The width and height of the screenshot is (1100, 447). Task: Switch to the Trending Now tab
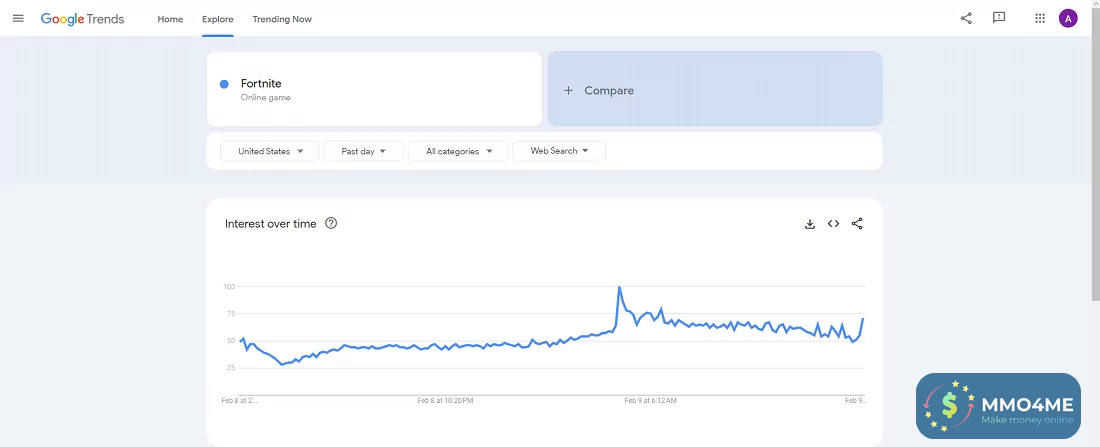point(282,19)
